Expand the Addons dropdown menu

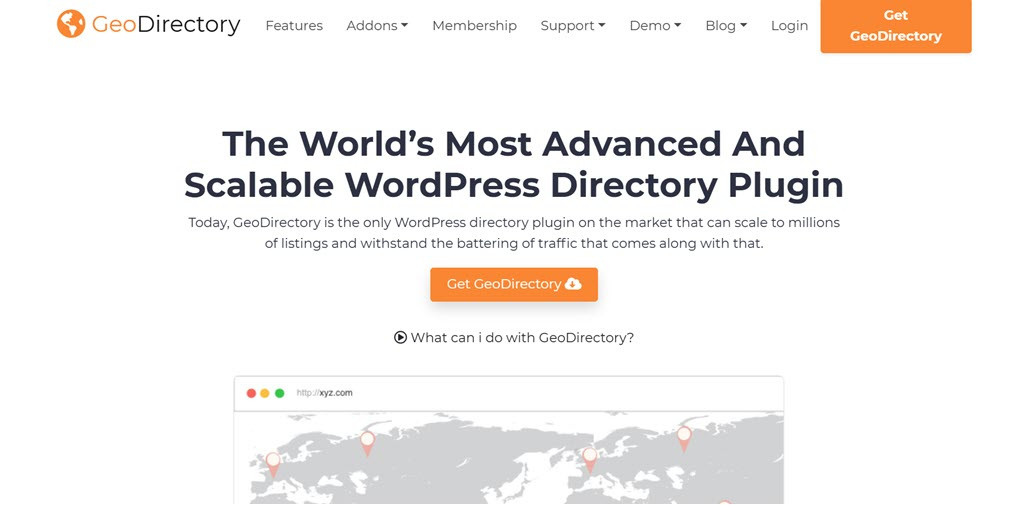click(x=377, y=26)
